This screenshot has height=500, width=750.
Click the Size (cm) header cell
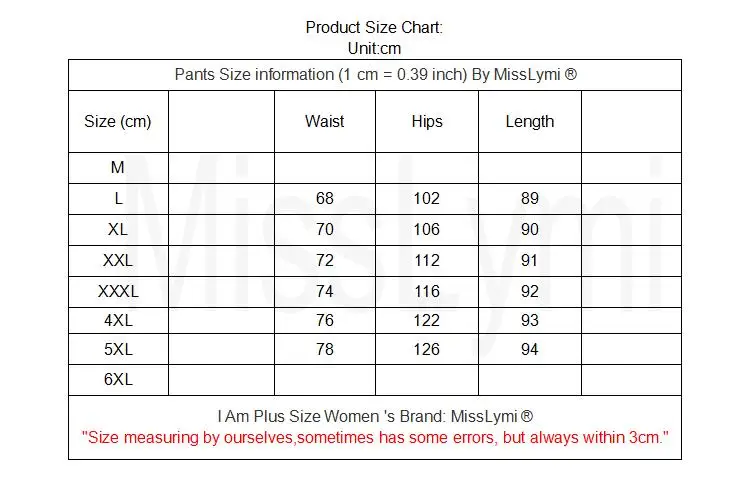click(x=118, y=122)
